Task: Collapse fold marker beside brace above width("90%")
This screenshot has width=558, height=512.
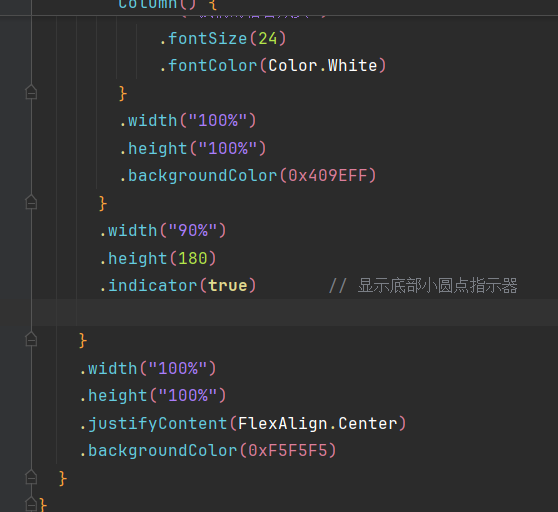Action: point(31,202)
